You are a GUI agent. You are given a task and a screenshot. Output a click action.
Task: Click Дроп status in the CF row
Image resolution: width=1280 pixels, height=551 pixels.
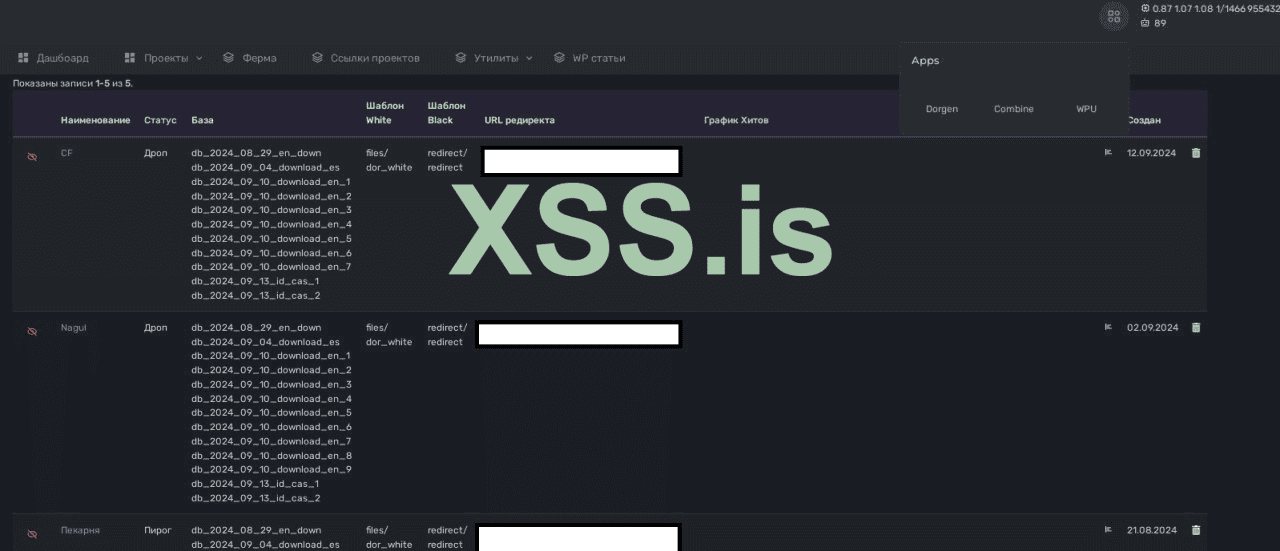(155, 153)
